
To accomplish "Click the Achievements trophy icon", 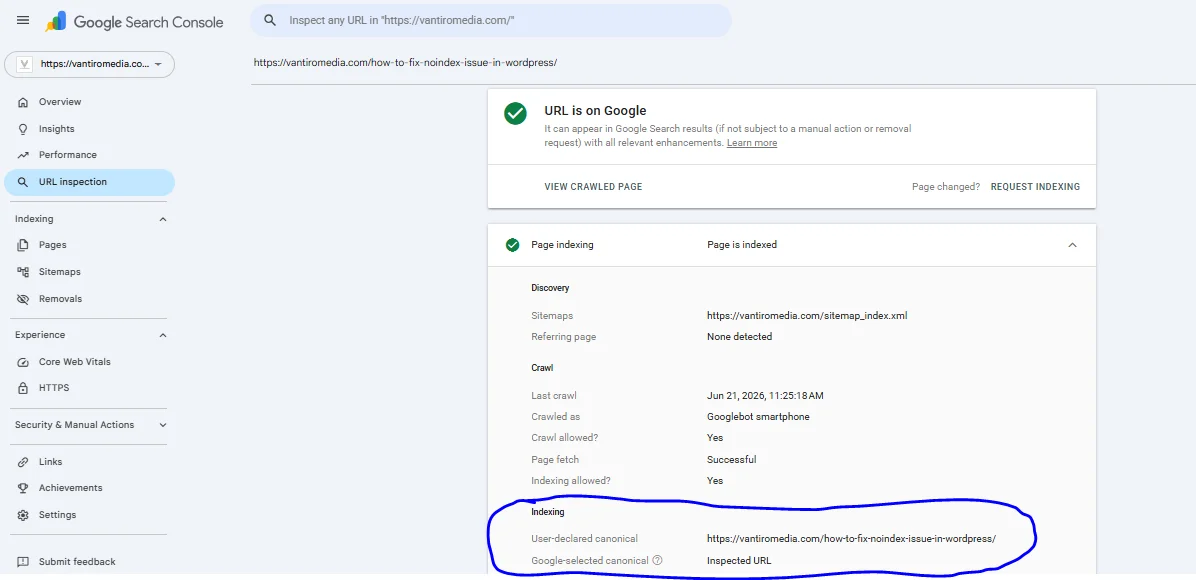I will click(x=23, y=488).
